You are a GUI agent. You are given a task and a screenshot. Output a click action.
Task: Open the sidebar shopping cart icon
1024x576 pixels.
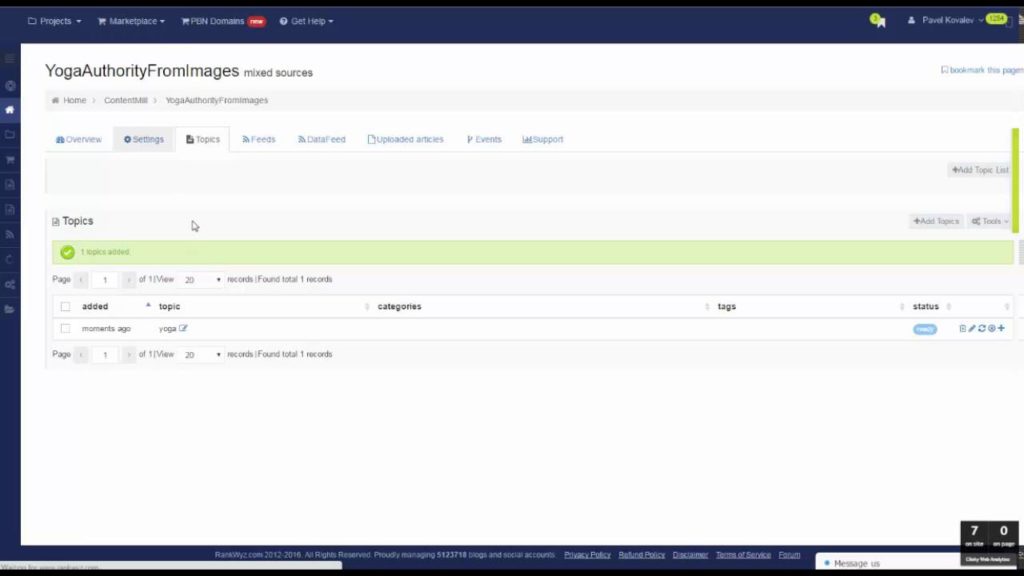tap(10, 159)
